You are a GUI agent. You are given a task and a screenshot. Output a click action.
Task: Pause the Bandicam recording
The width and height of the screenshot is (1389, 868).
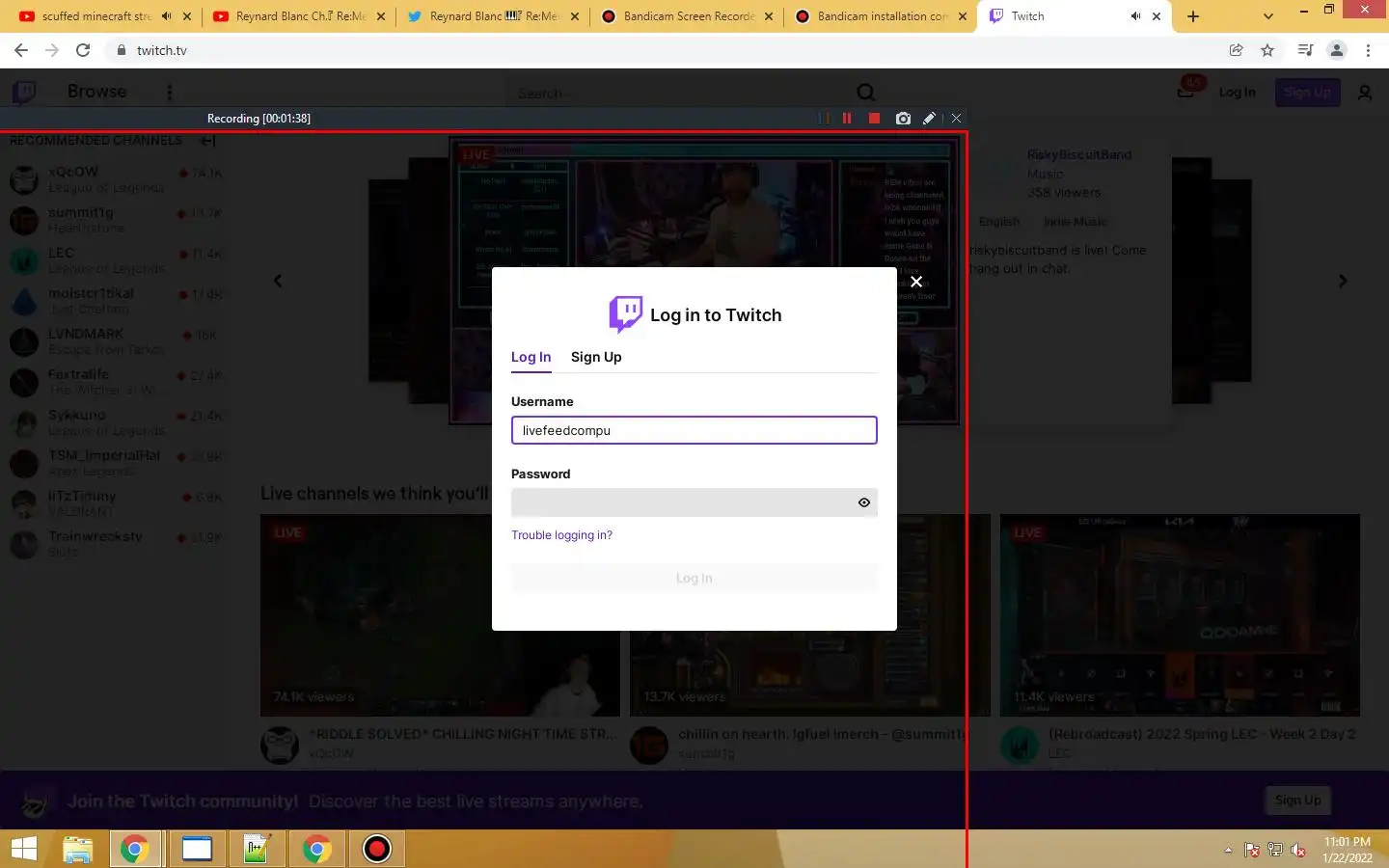pos(847,118)
